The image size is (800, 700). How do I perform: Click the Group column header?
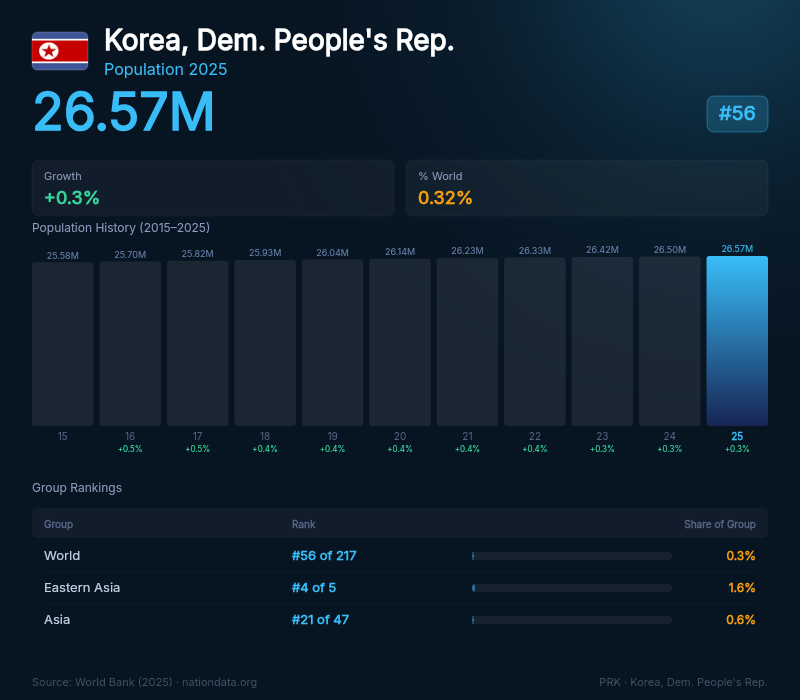tap(59, 524)
